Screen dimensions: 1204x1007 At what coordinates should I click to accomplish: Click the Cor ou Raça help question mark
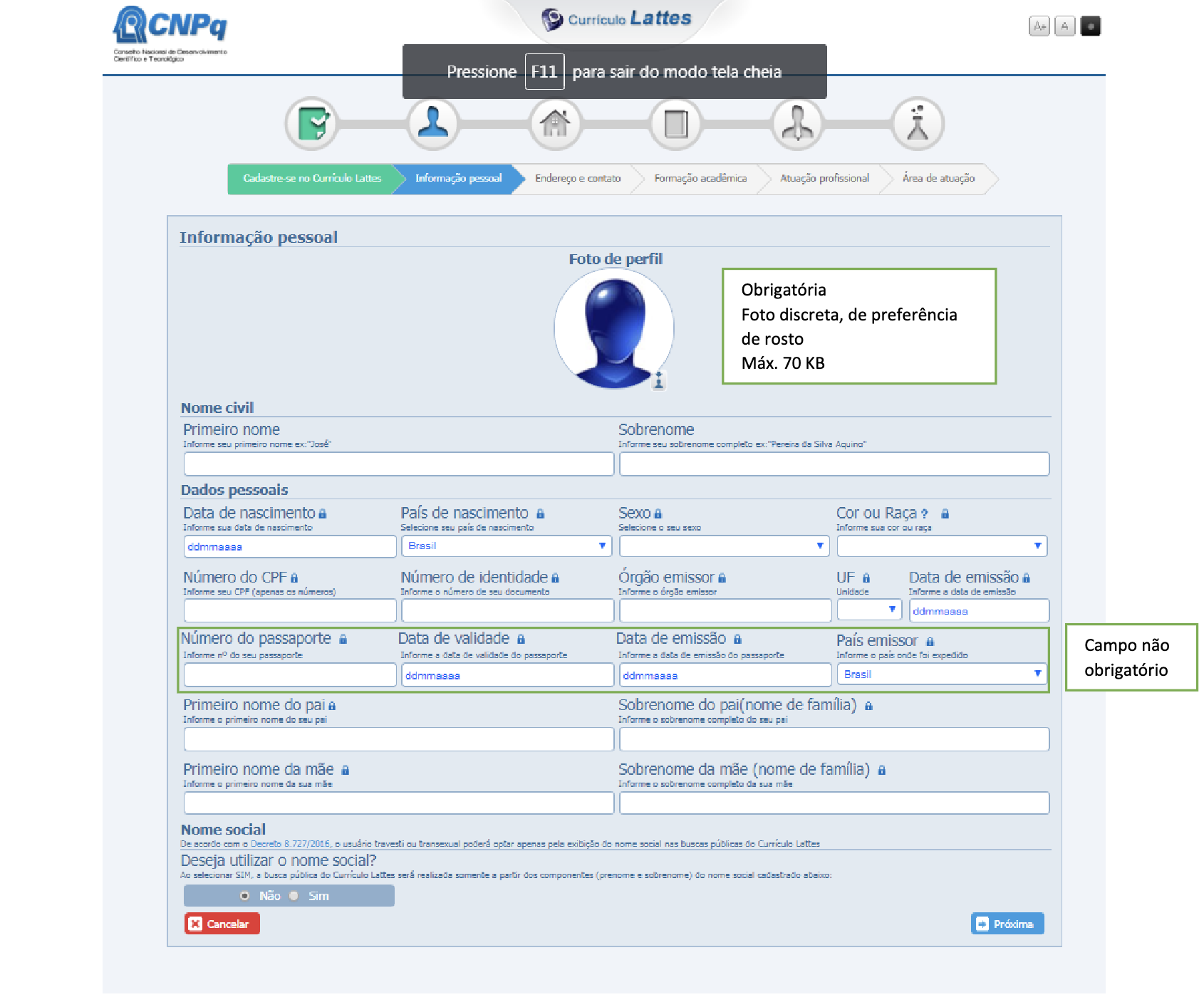[x=924, y=513]
